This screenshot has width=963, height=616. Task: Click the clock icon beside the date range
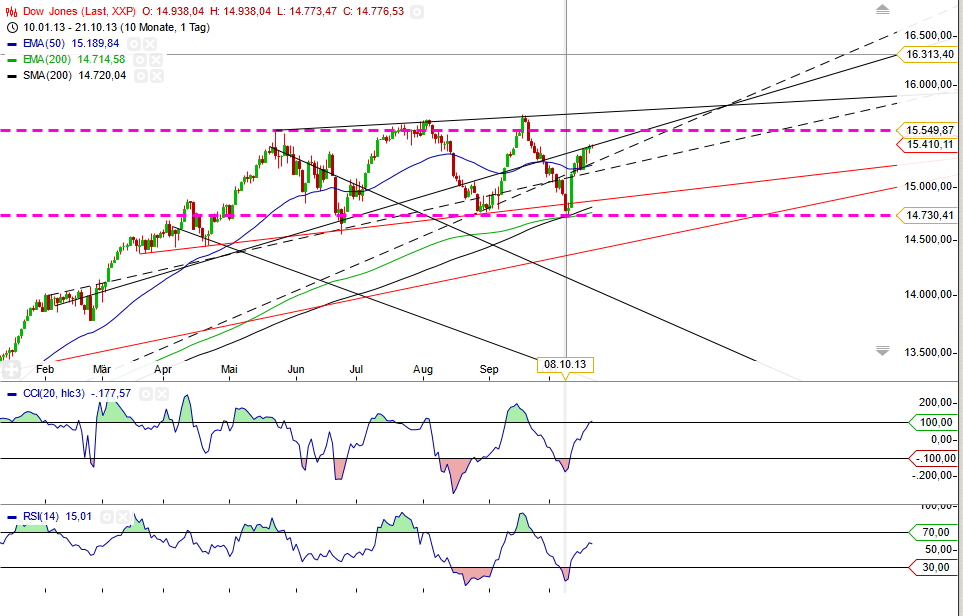11,27
